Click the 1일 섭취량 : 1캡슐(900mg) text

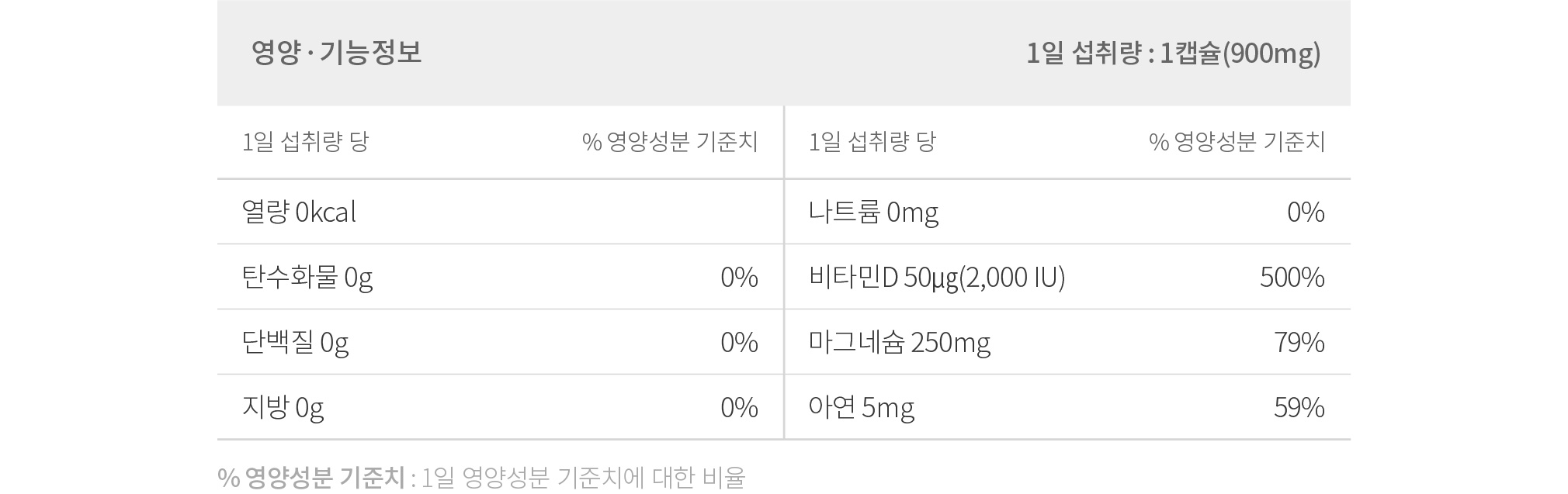tap(1173, 54)
